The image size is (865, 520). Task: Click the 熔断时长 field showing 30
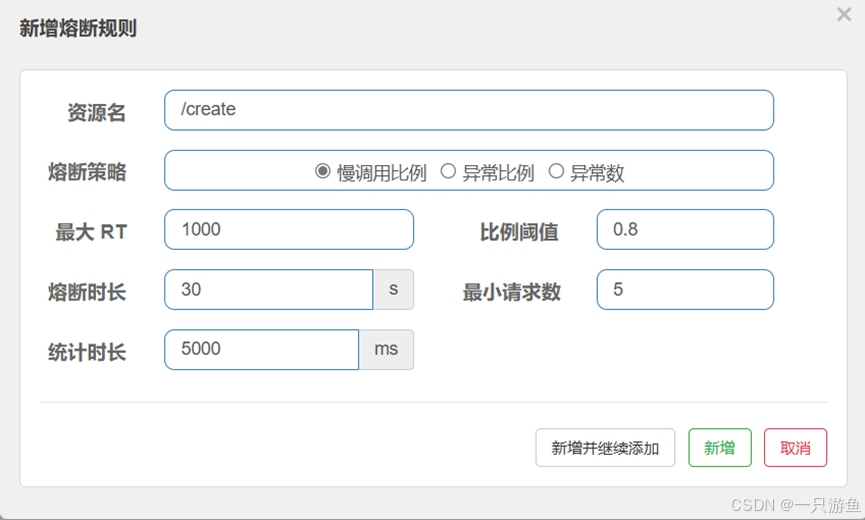coord(269,290)
